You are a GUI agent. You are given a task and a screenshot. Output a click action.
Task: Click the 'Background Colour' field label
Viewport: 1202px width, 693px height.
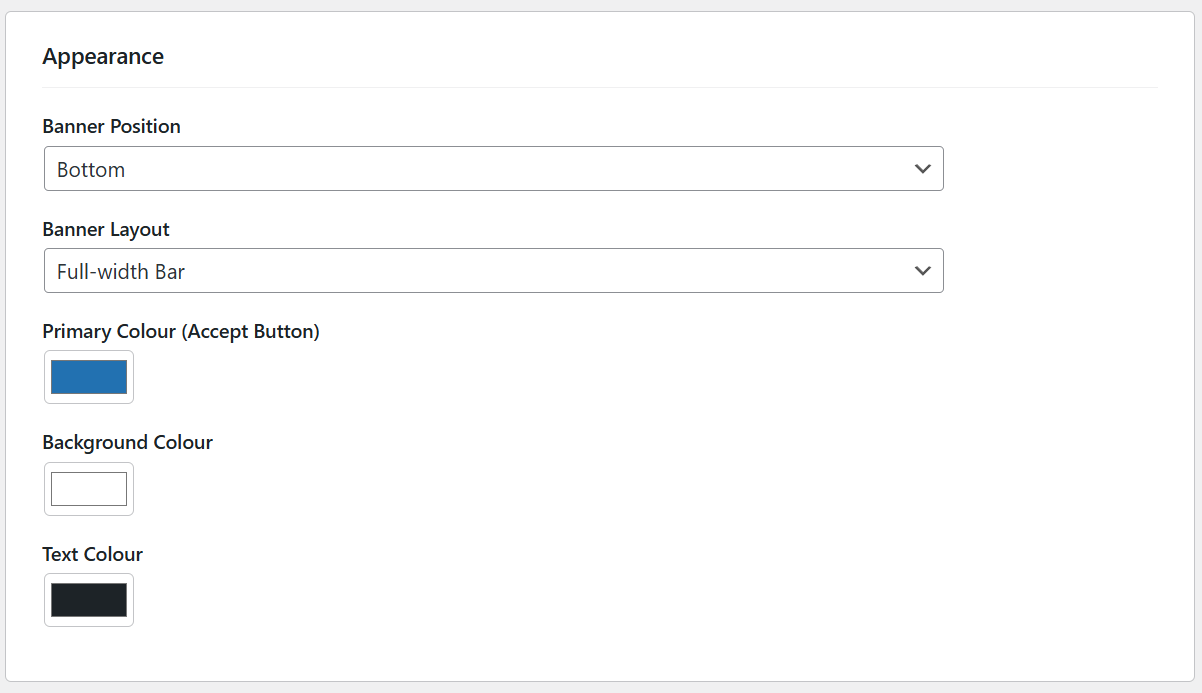(128, 443)
